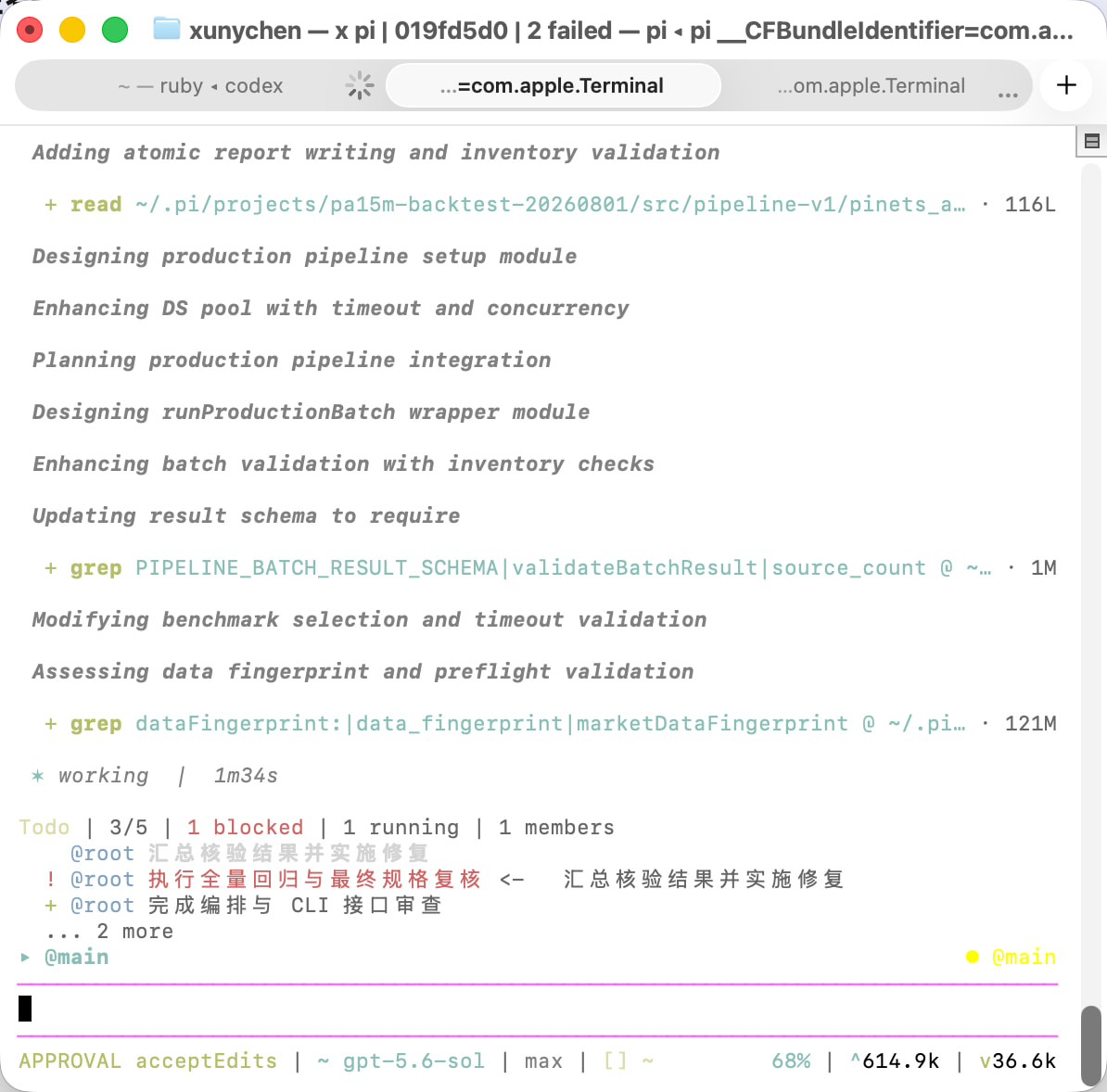Click the pa15m-backtest file path
Image resolution: width=1107 pixels, height=1092 pixels.
click(x=550, y=204)
